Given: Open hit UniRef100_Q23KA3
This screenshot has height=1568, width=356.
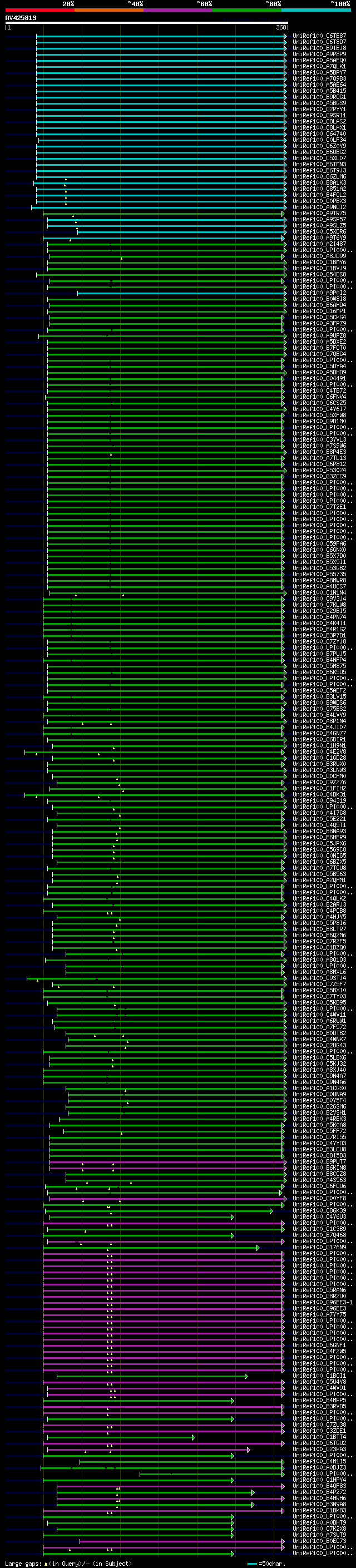Looking at the screenshot, I should click(x=319, y=1449).
